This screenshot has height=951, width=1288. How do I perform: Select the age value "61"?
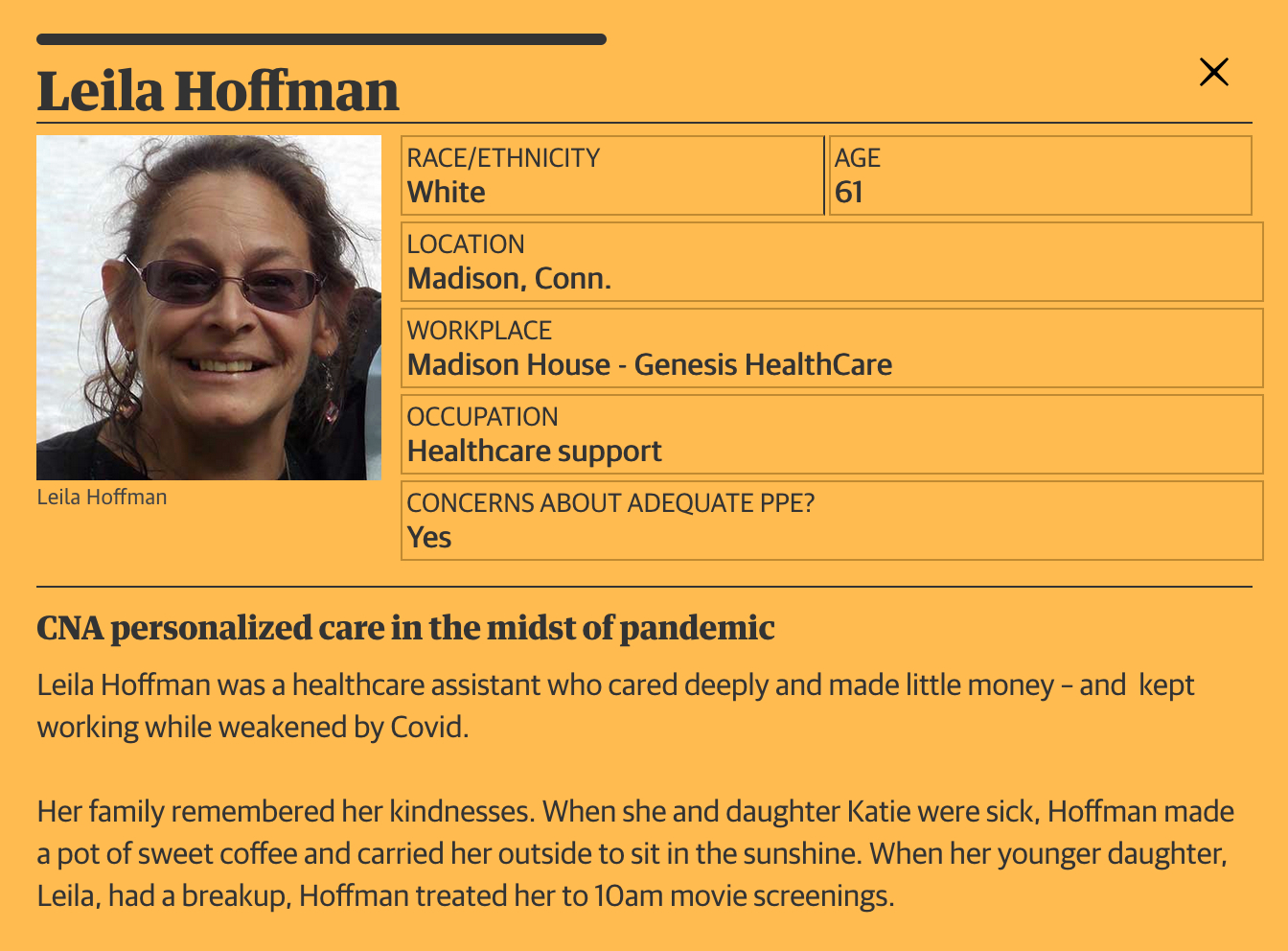849,193
